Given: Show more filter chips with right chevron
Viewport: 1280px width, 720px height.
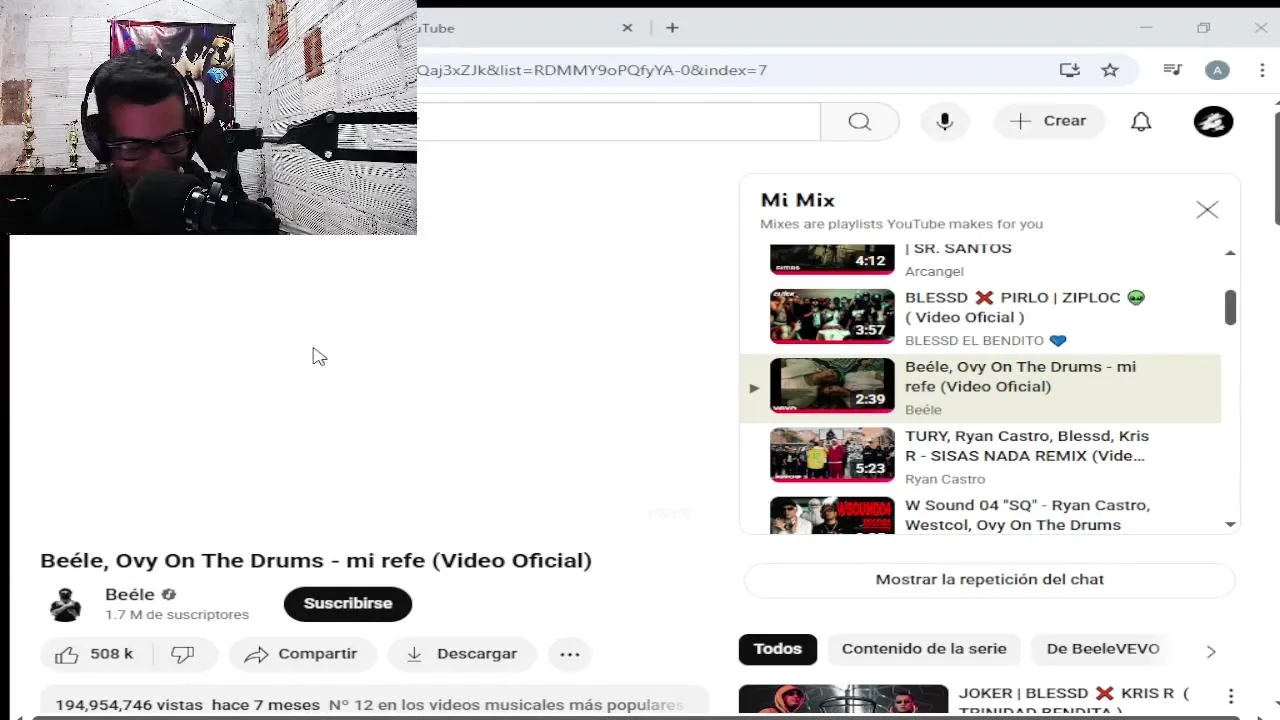Looking at the screenshot, I should tap(1211, 651).
